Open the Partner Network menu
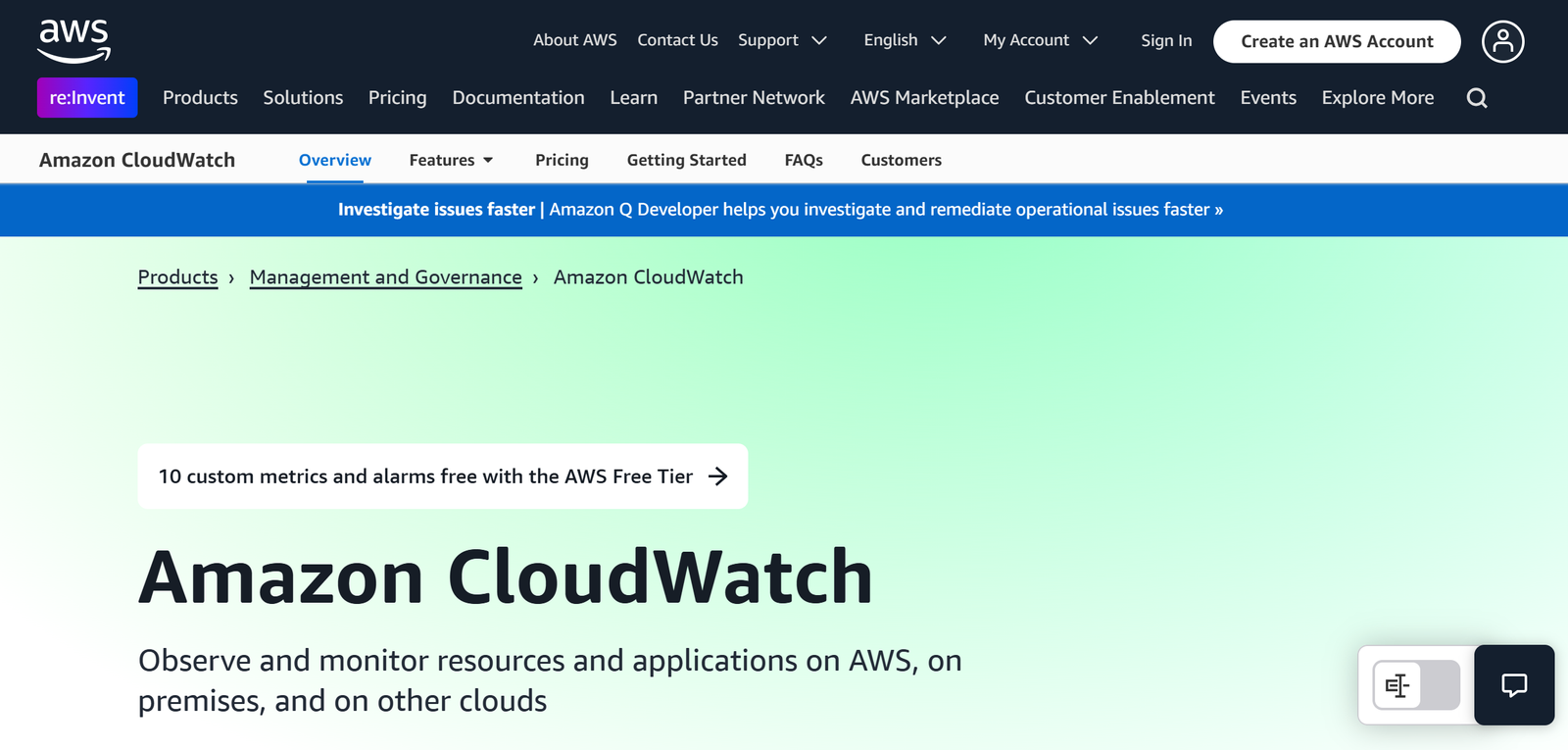The width and height of the screenshot is (1568, 750). coord(754,98)
